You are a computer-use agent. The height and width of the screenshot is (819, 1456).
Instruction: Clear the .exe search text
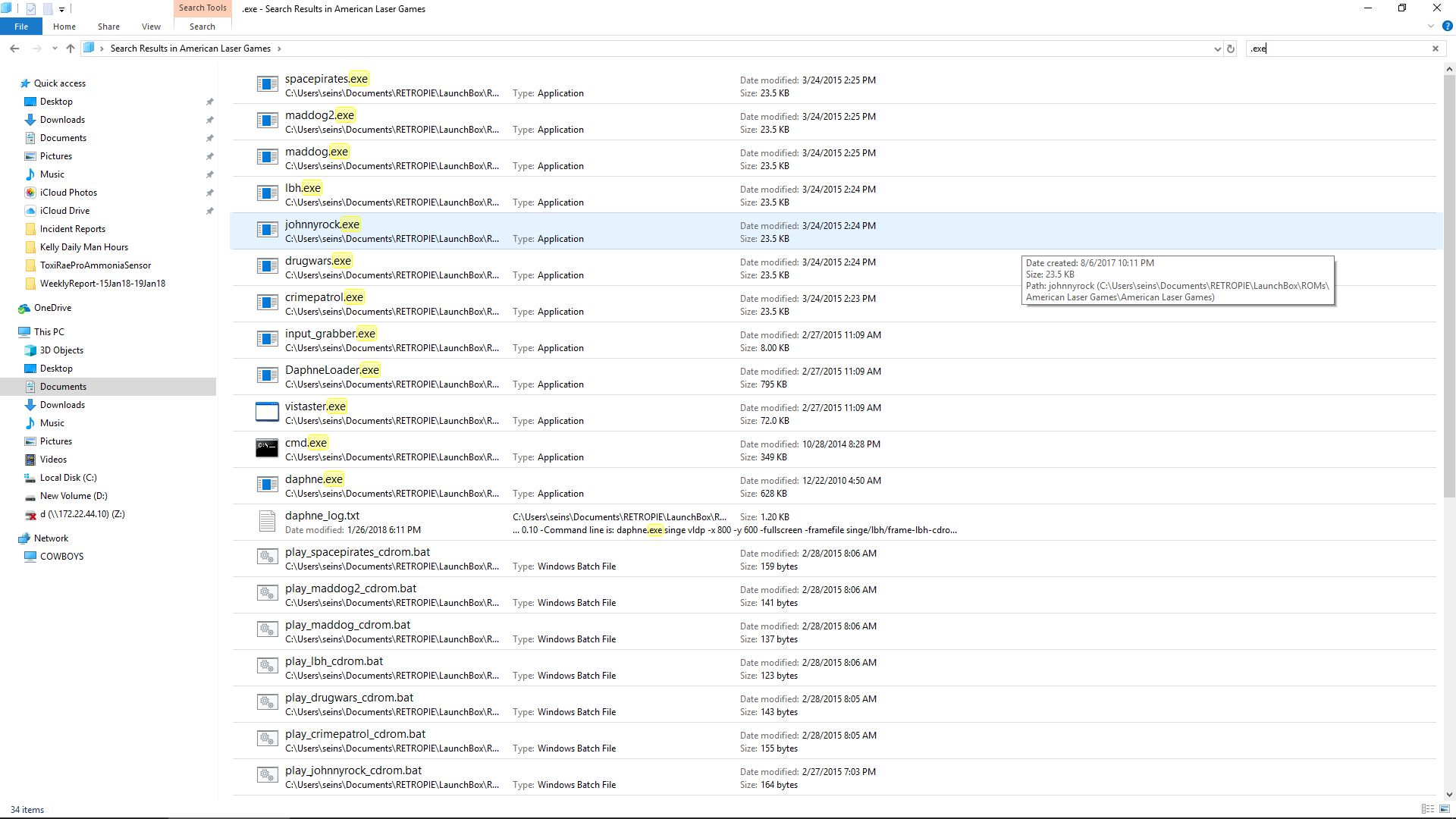coord(1435,49)
